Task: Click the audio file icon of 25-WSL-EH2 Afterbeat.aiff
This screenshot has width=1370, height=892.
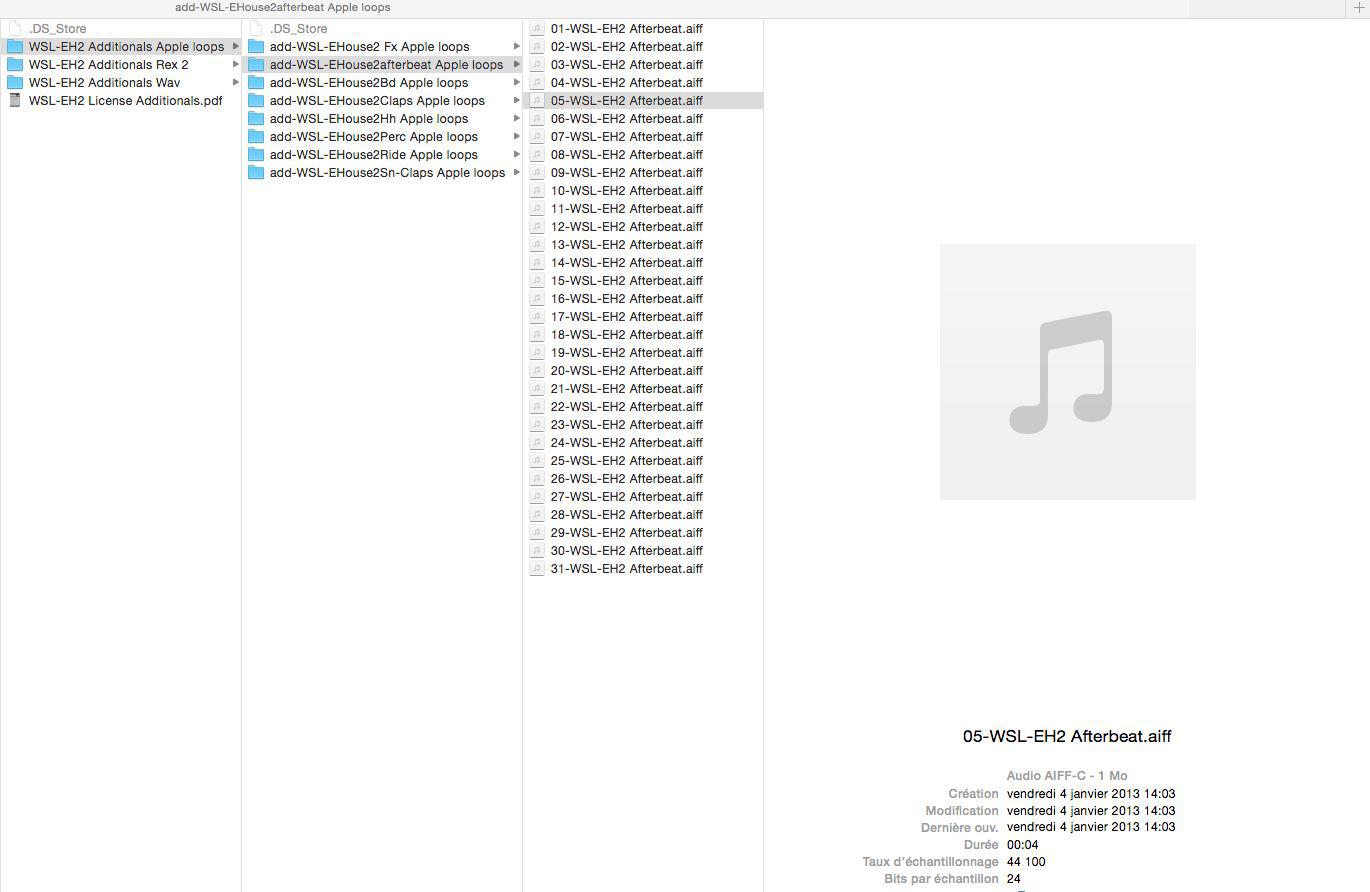Action: point(537,461)
